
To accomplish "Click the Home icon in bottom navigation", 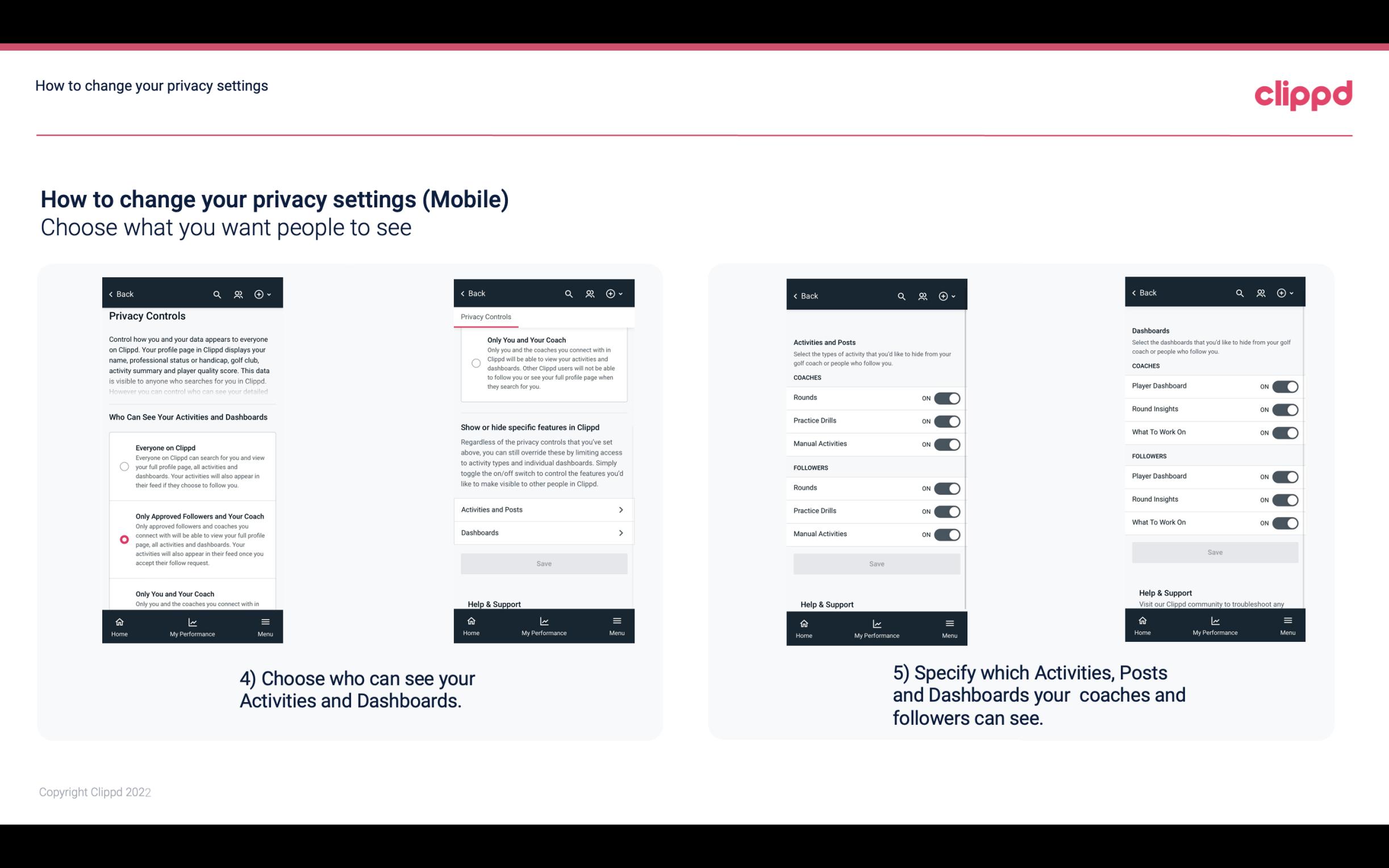I will pyautogui.click(x=119, y=621).
